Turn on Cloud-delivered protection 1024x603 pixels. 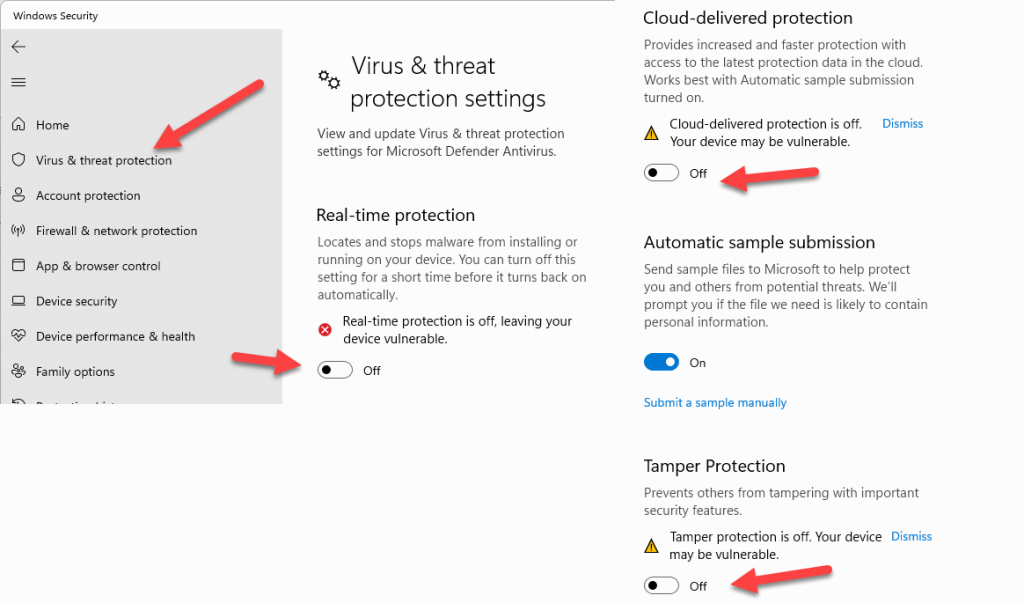click(661, 172)
